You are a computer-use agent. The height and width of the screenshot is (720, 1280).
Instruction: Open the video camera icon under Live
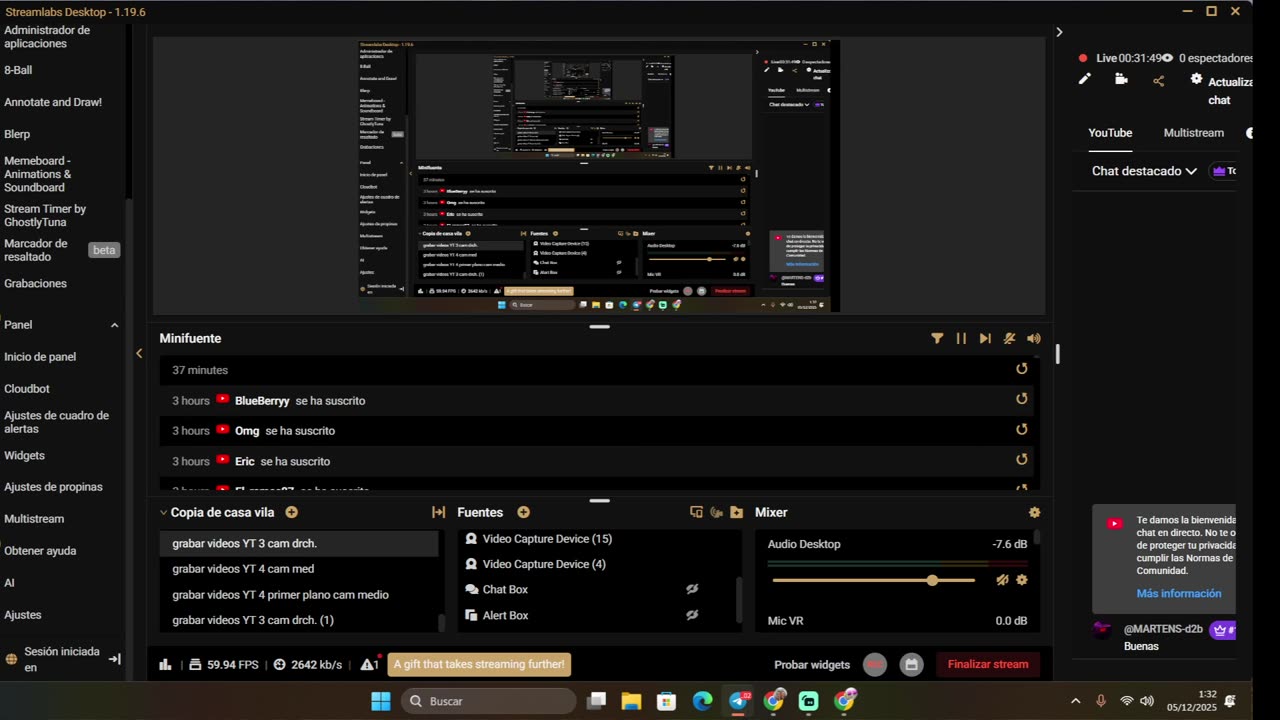[1121, 80]
